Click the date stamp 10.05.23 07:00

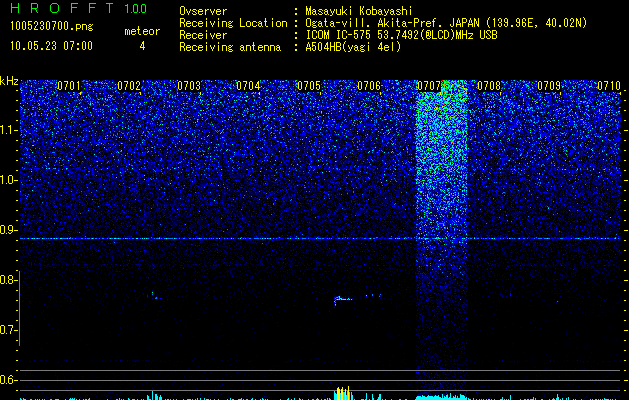51,46
